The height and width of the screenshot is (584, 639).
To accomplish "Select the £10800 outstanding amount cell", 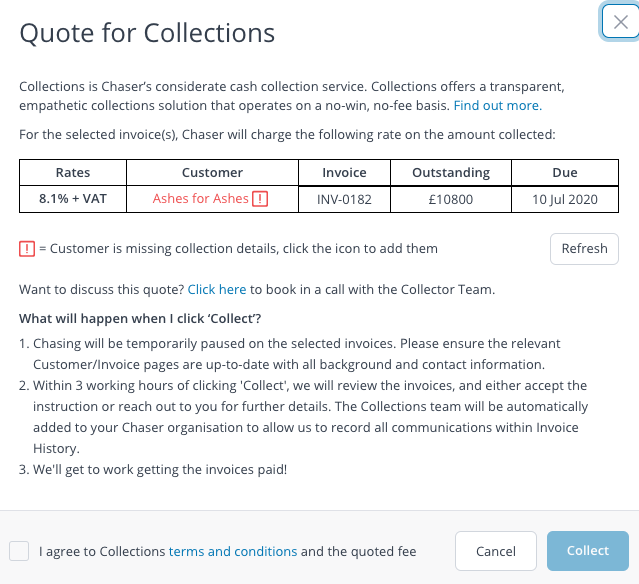I will click(x=451, y=199).
